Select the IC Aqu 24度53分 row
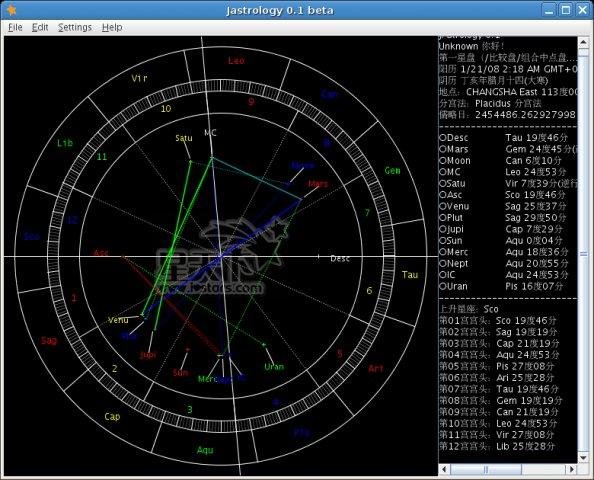This screenshot has width=594, height=480. (503, 275)
